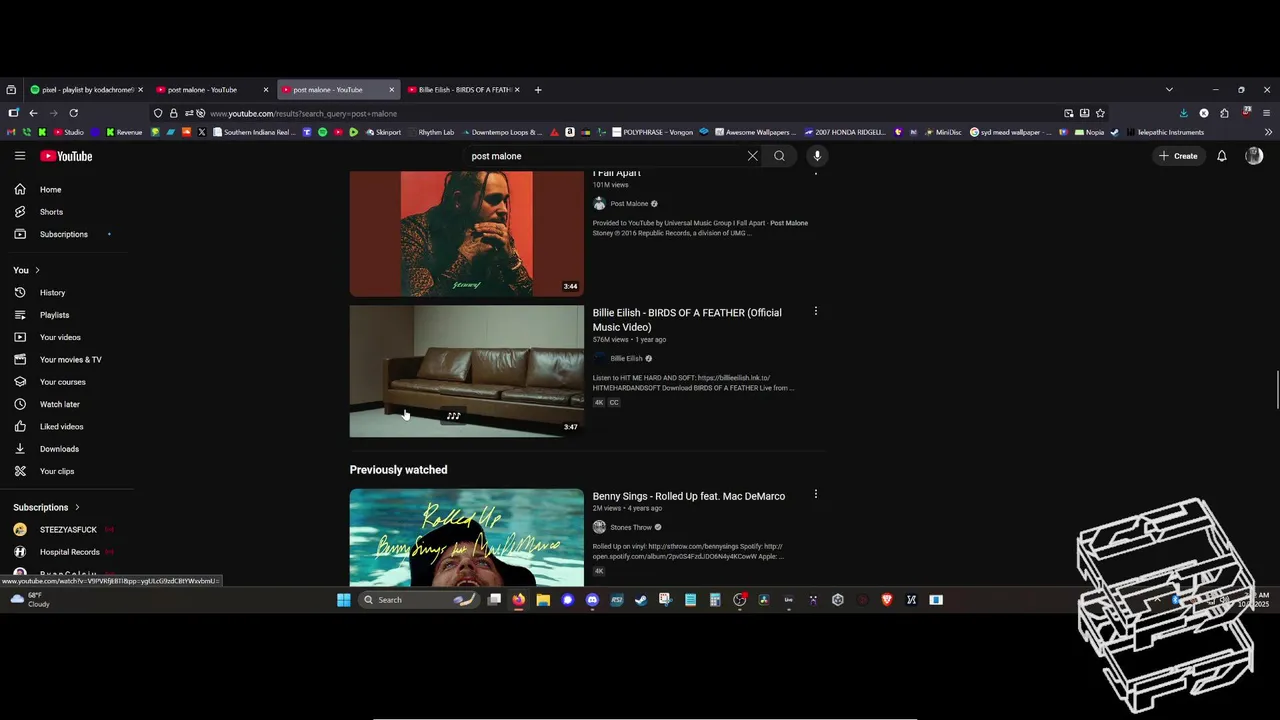Close the active post malone tab

click(391, 90)
